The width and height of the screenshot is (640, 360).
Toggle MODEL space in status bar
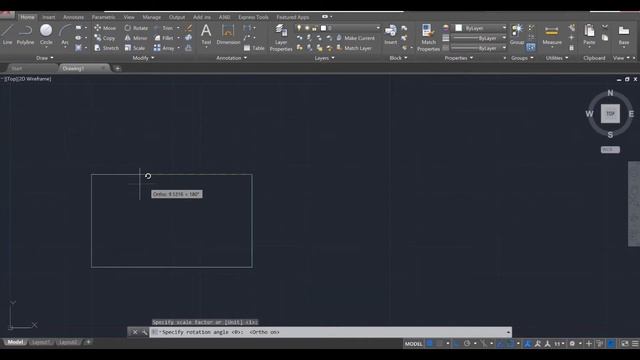click(413, 344)
